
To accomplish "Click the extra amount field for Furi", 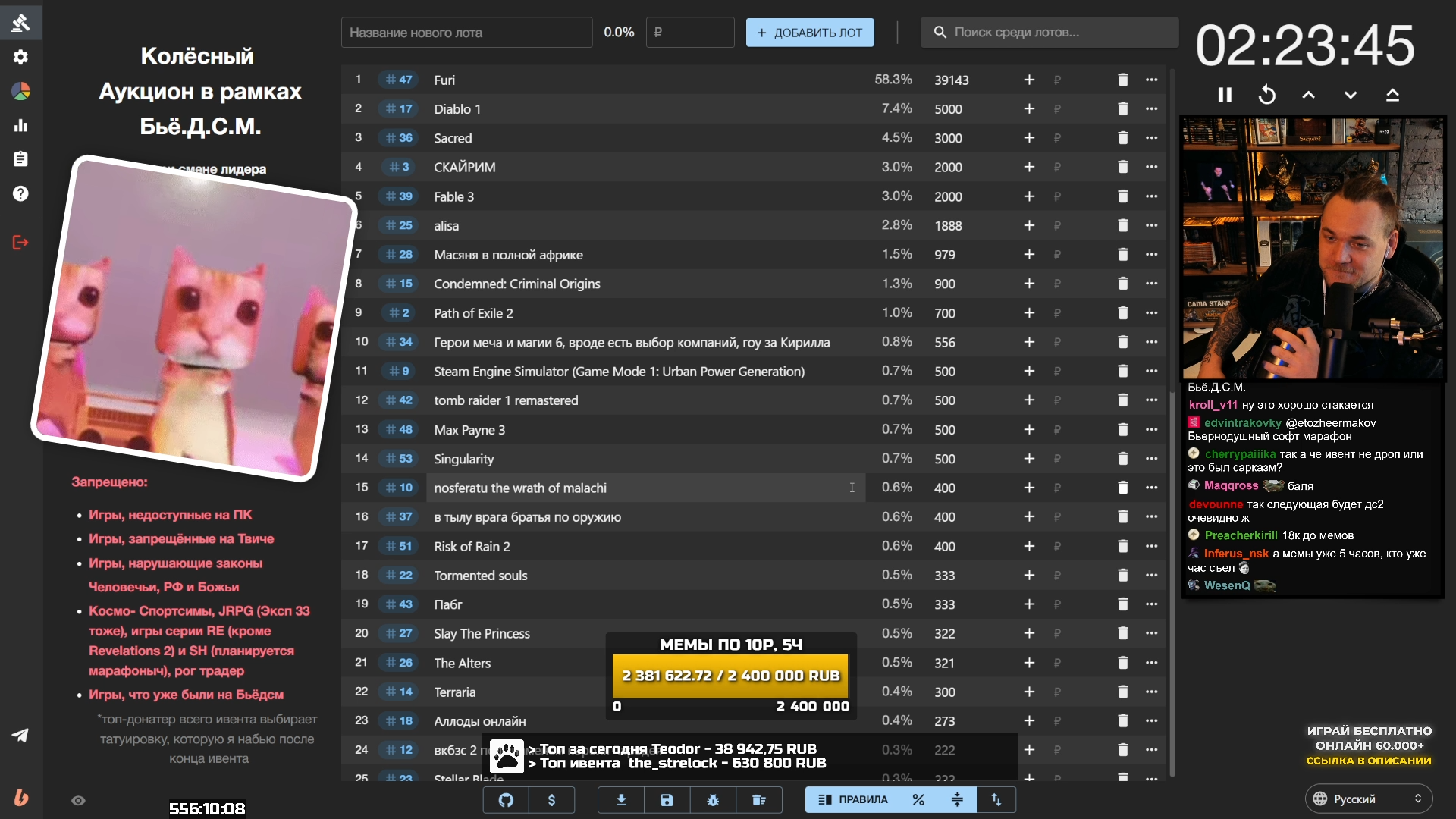I will (x=1075, y=80).
